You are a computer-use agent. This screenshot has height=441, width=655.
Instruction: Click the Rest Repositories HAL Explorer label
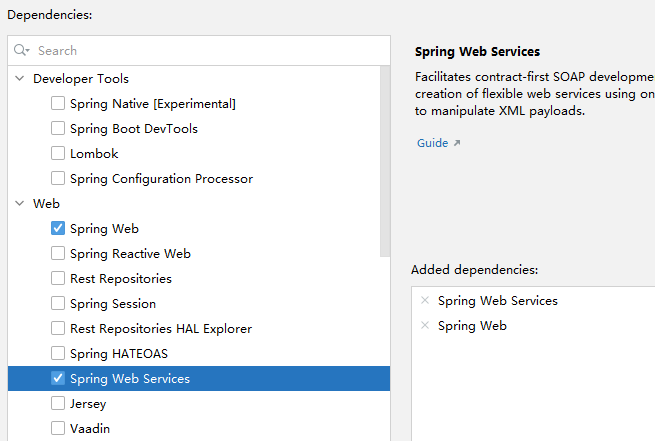pos(161,329)
